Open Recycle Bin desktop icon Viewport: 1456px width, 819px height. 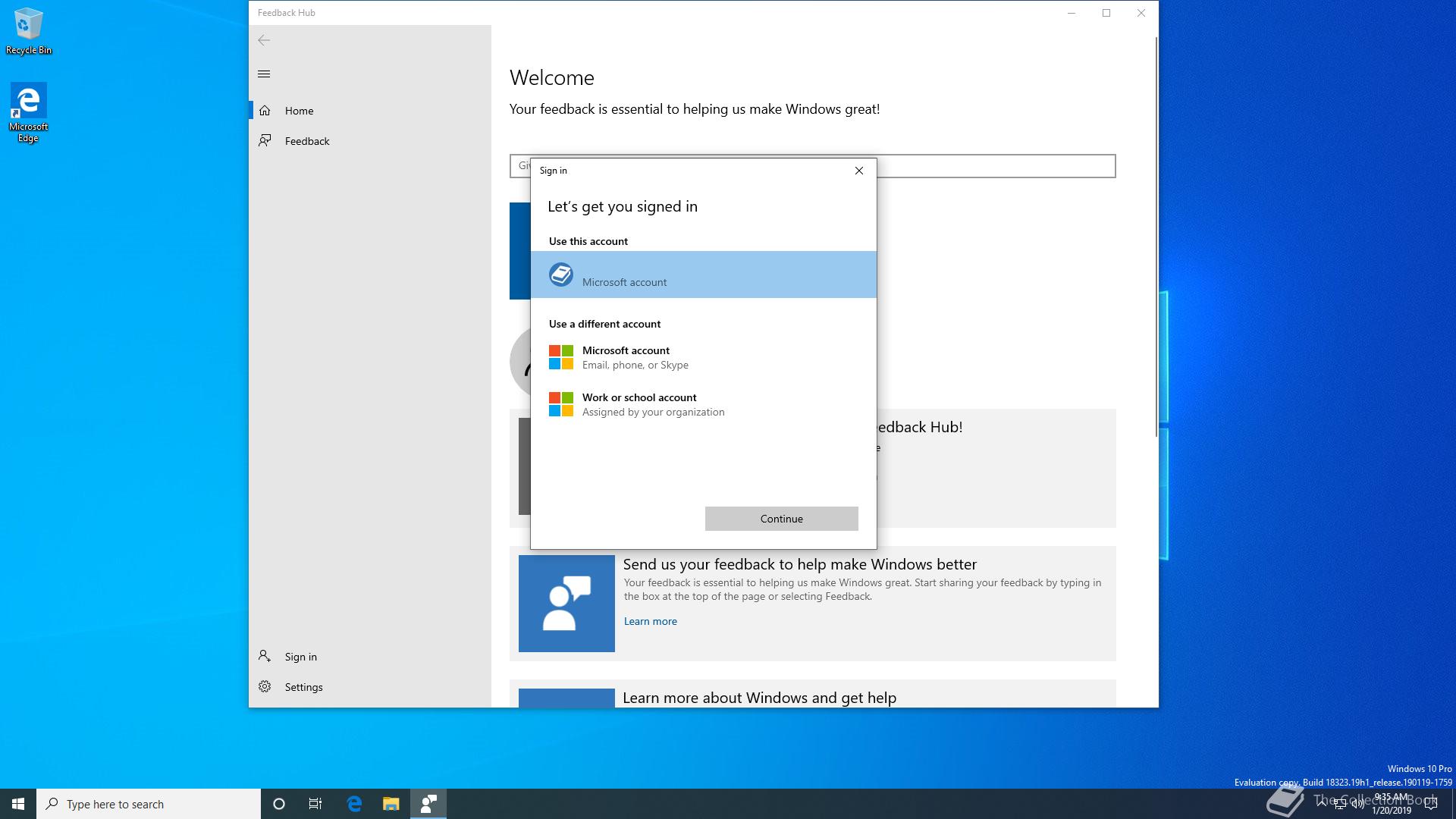29,31
